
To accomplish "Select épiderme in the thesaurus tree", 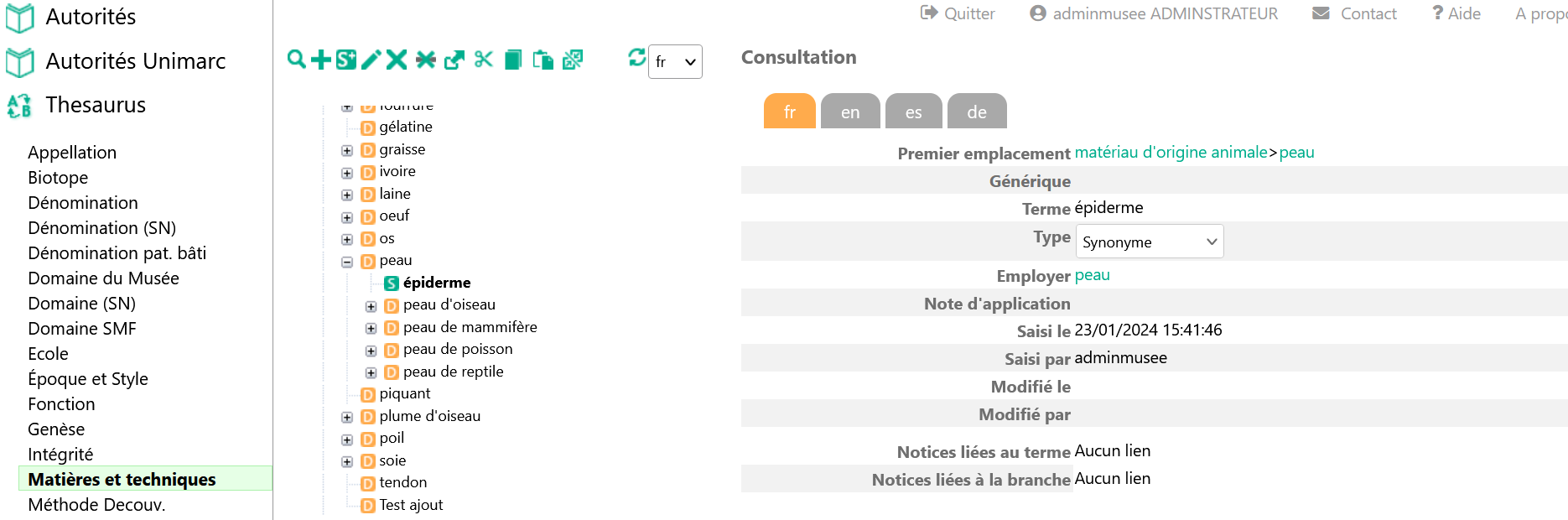I will pos(437,283).
